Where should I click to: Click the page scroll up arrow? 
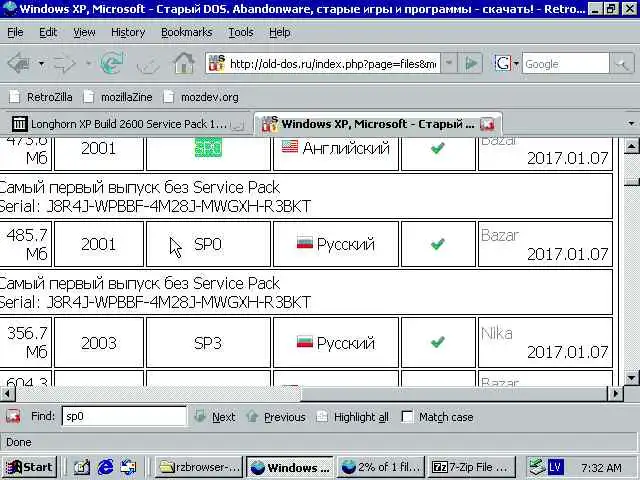point(631,146)
